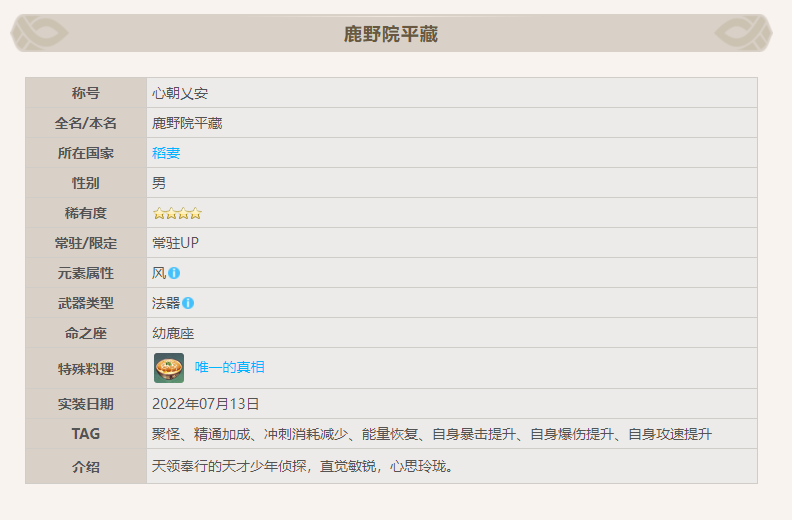Select the 聚怪、精通加成 tag list text
792x520 pixels.
click(432, 434)
